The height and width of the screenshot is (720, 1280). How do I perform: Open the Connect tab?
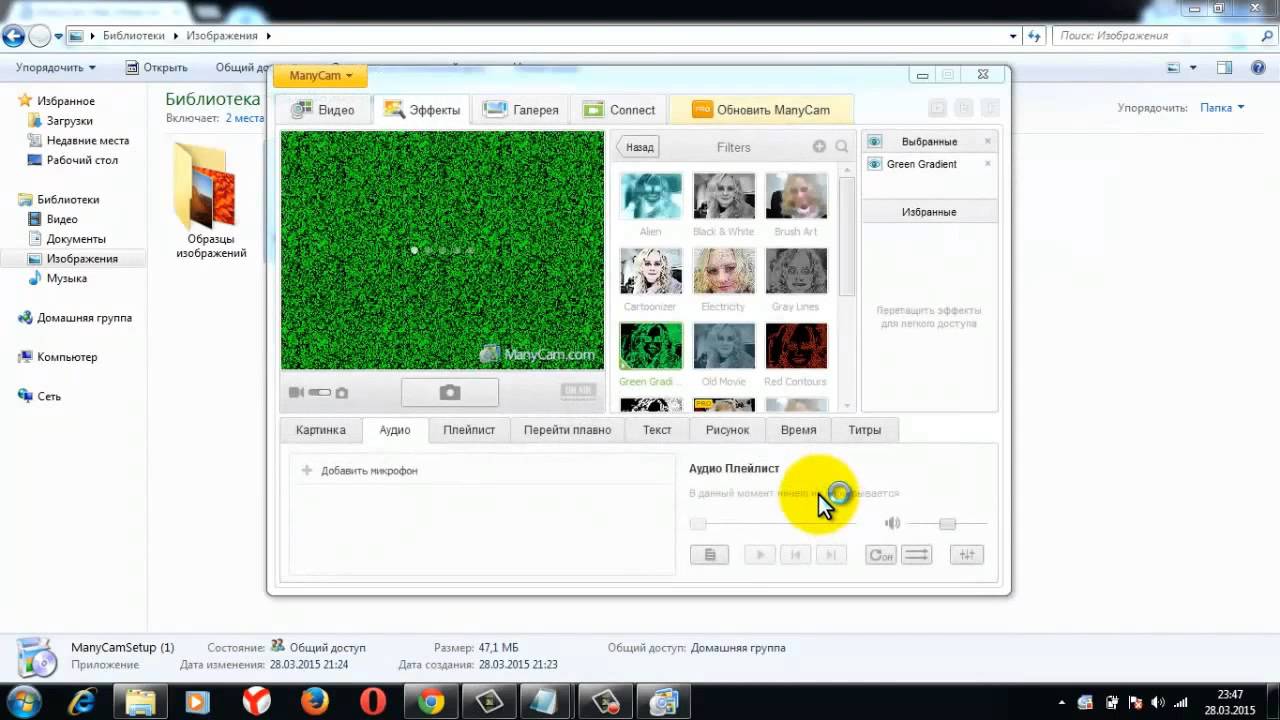pyautogui.click(x=620, y=110)
